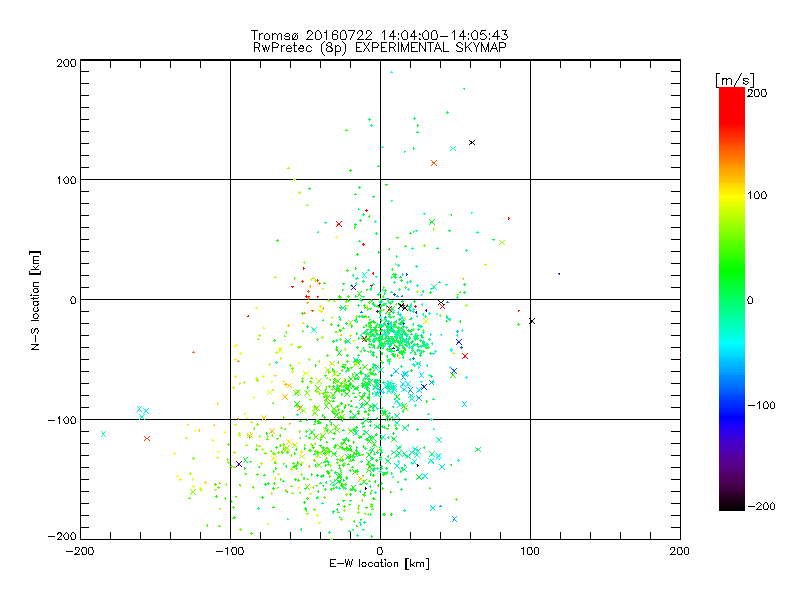Click the black bottom of the colorbar
The image size is (800, 600).
pos(732,503)
